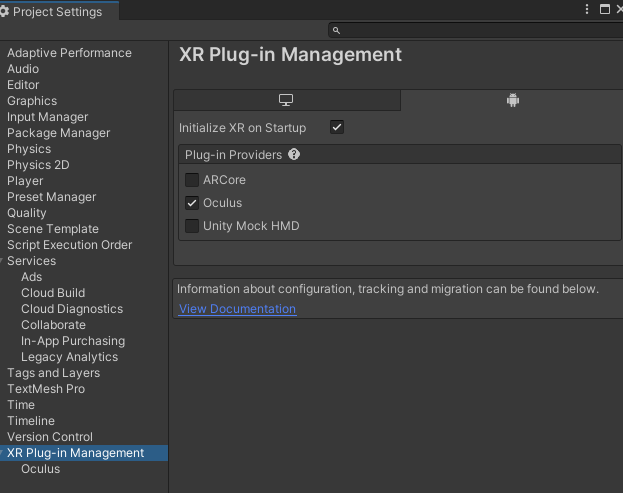Screen dimensions: 623x493
Task: Uncheck the Oculus plug-in provider
Action: (192, 203)
